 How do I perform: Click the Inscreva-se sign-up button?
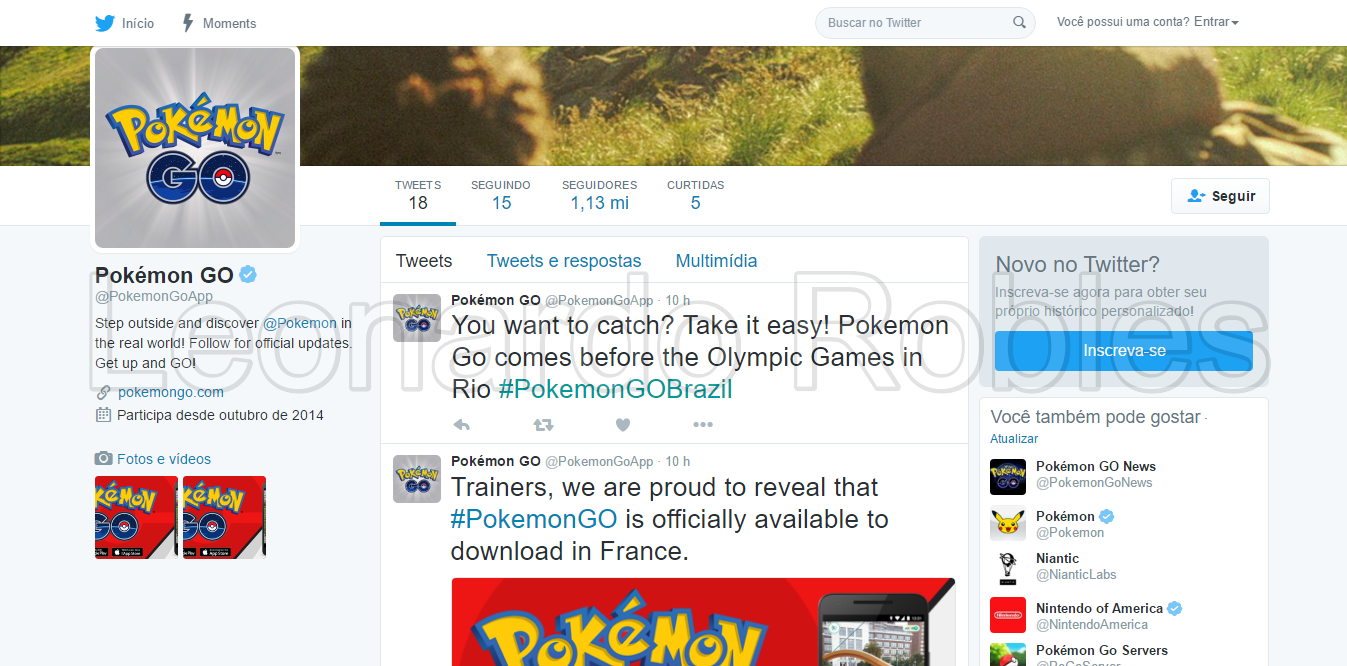(1124, 351)
